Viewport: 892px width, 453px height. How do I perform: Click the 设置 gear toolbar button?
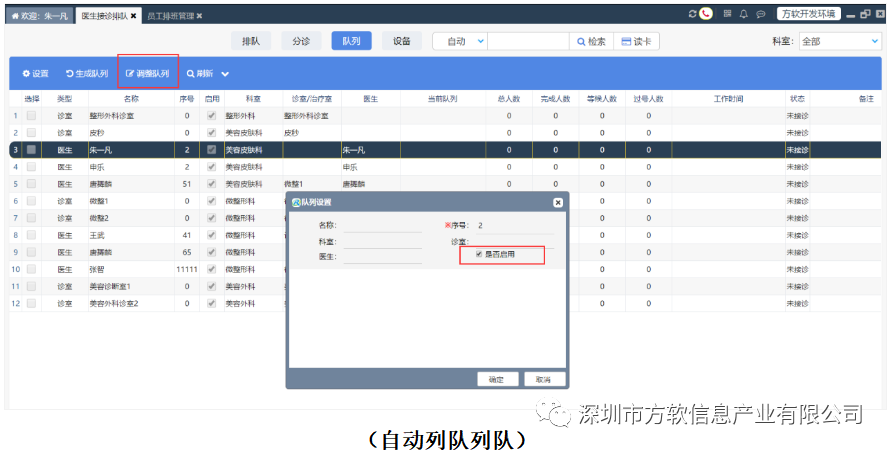35,74
